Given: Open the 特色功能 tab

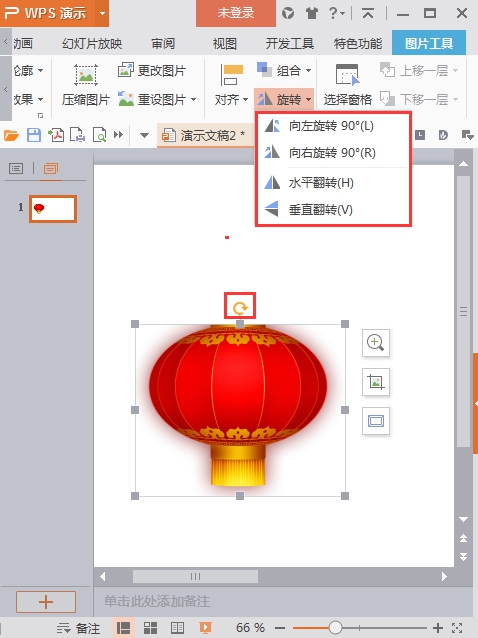Looking at the screenshot, I should (x=358, y=43).
